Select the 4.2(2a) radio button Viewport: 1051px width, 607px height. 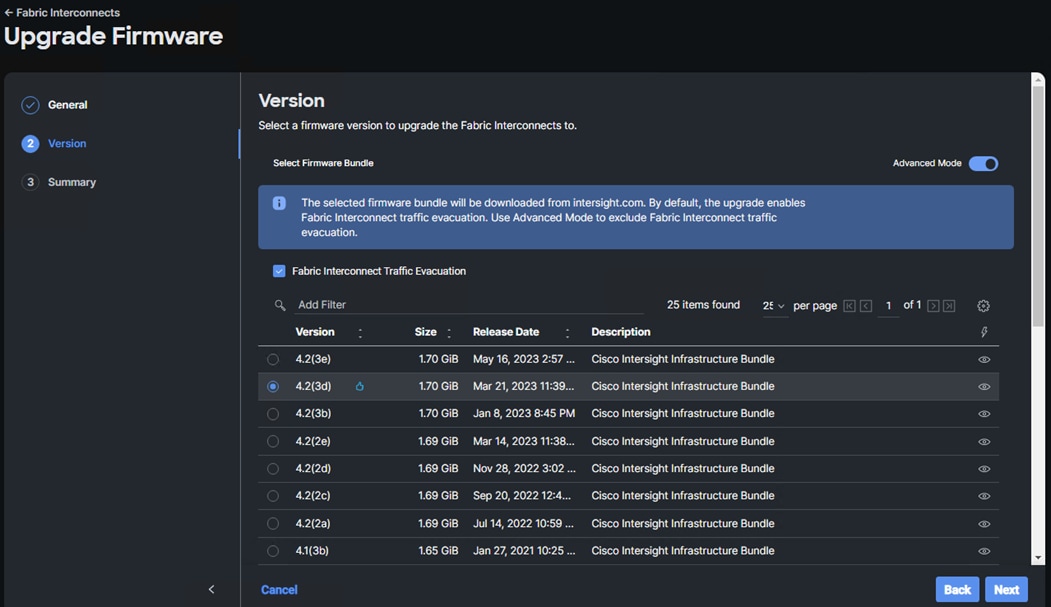[x=273, y=523]
